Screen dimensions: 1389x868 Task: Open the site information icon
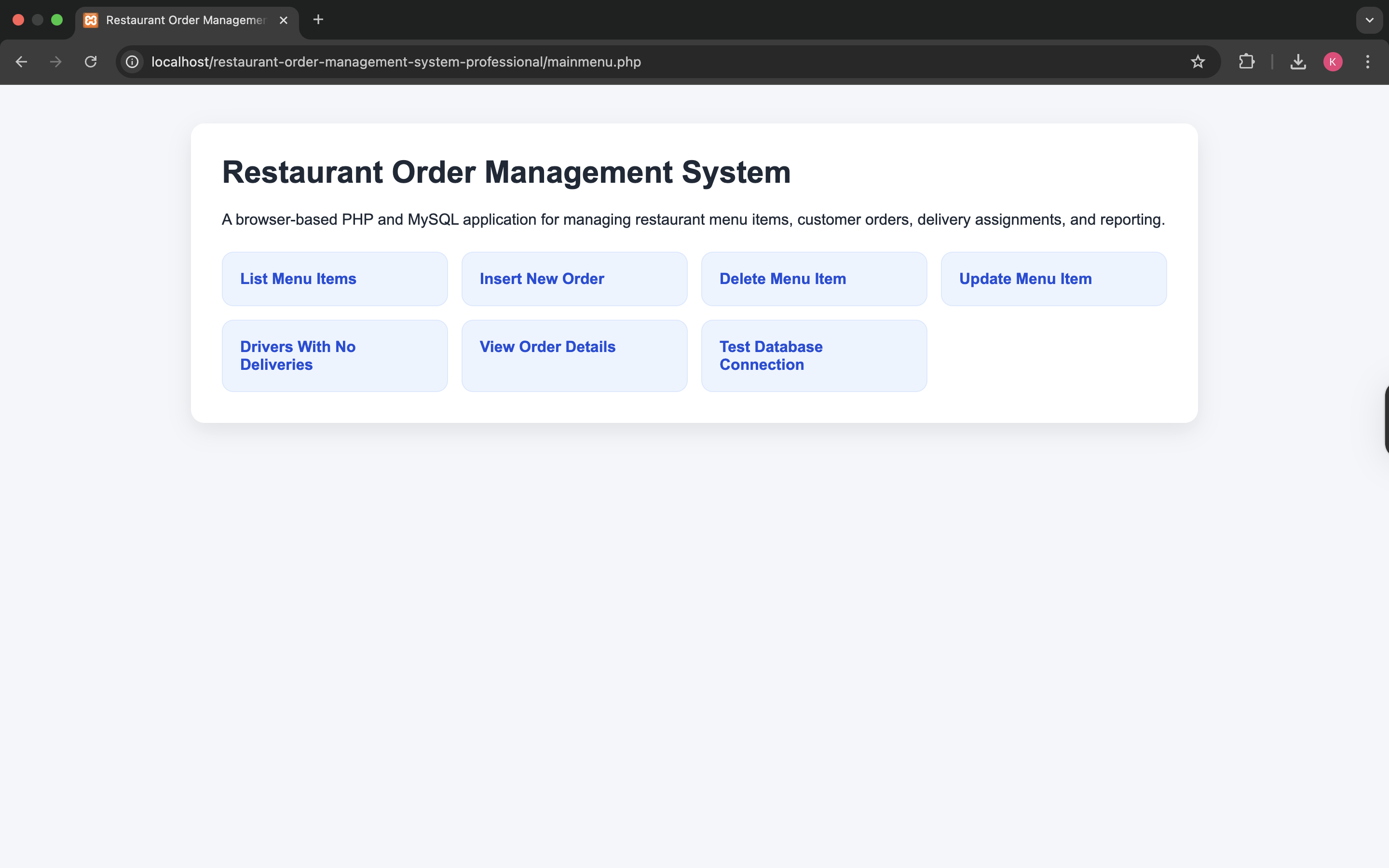[133, 62]
